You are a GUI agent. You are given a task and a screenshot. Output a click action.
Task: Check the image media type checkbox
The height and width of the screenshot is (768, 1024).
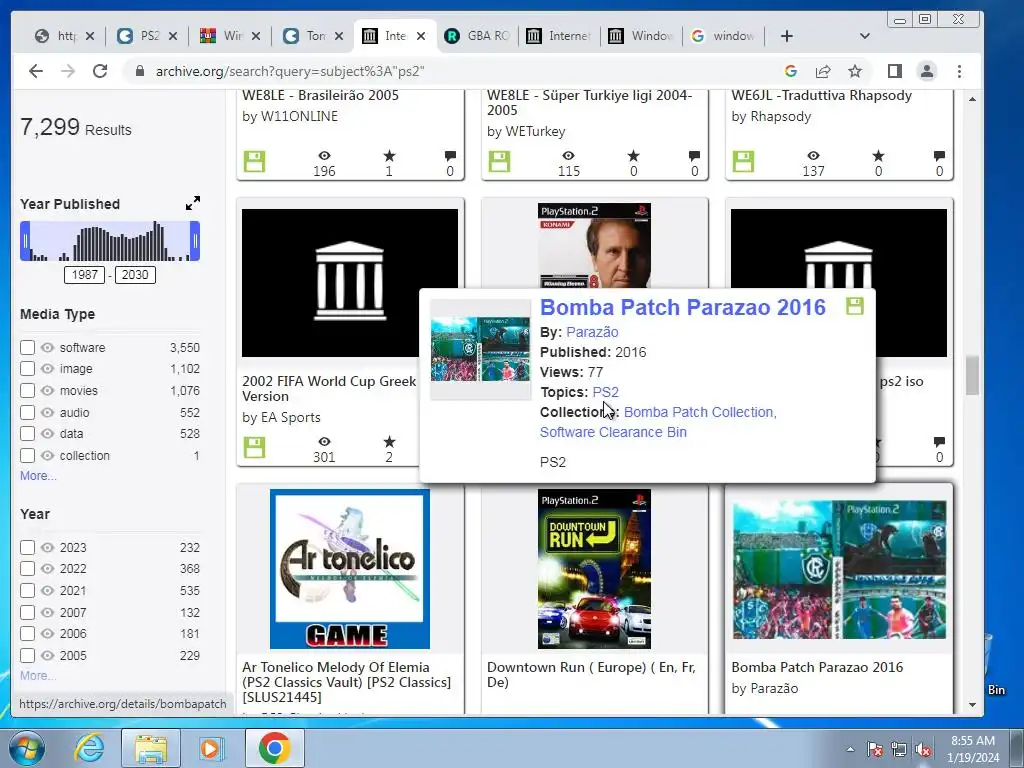(x=27, y=368)
